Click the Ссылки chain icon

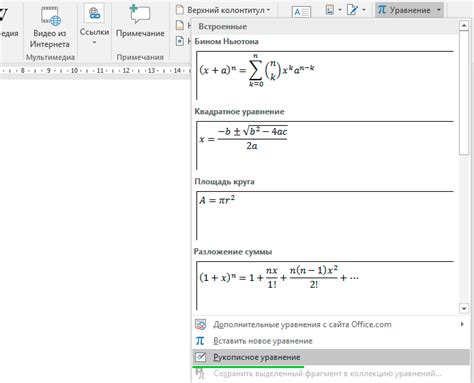pyautogui.click(x=94, y=13)
